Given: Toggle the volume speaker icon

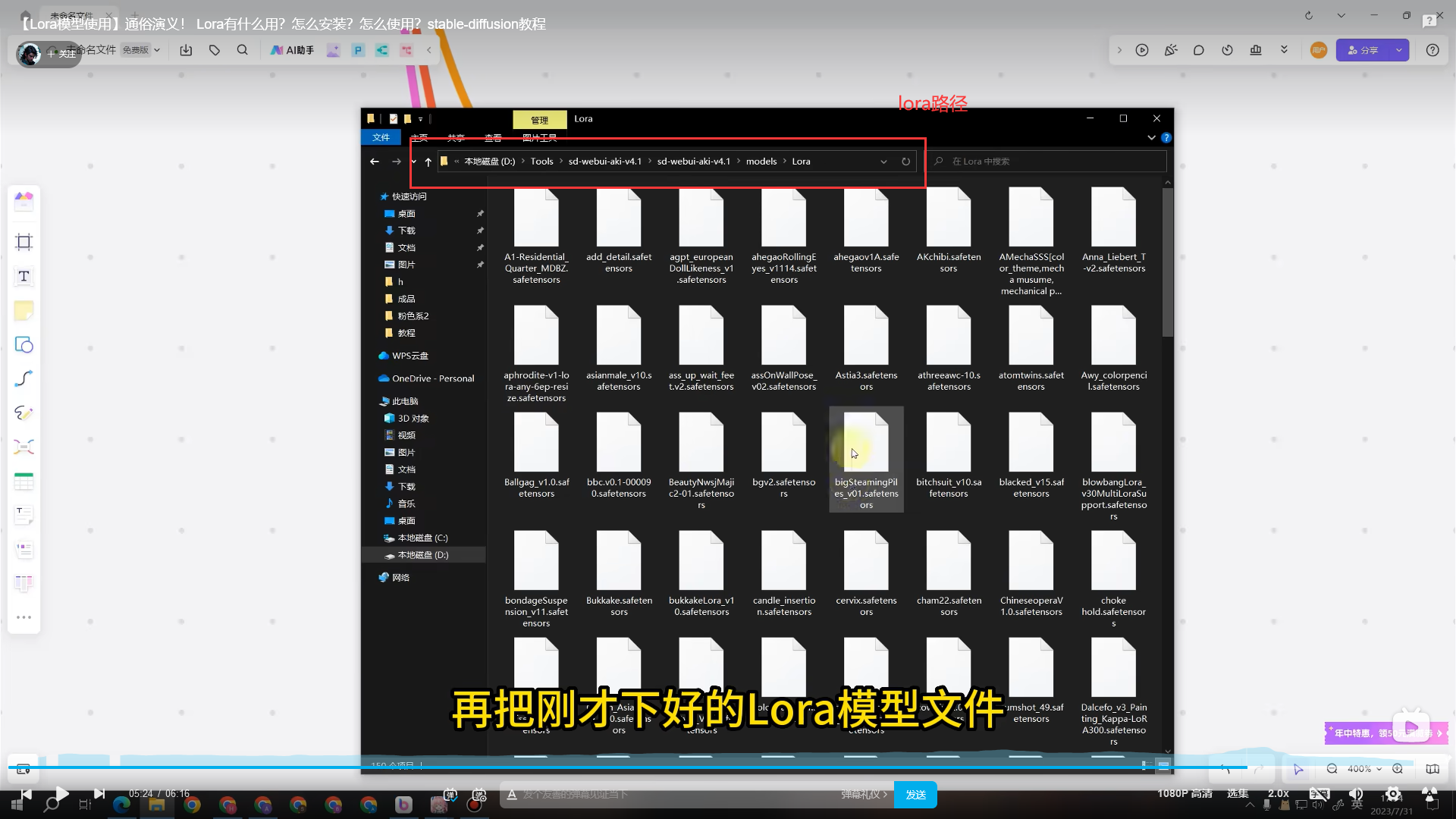Looking at the screenshot, I should pos(1356,793).
